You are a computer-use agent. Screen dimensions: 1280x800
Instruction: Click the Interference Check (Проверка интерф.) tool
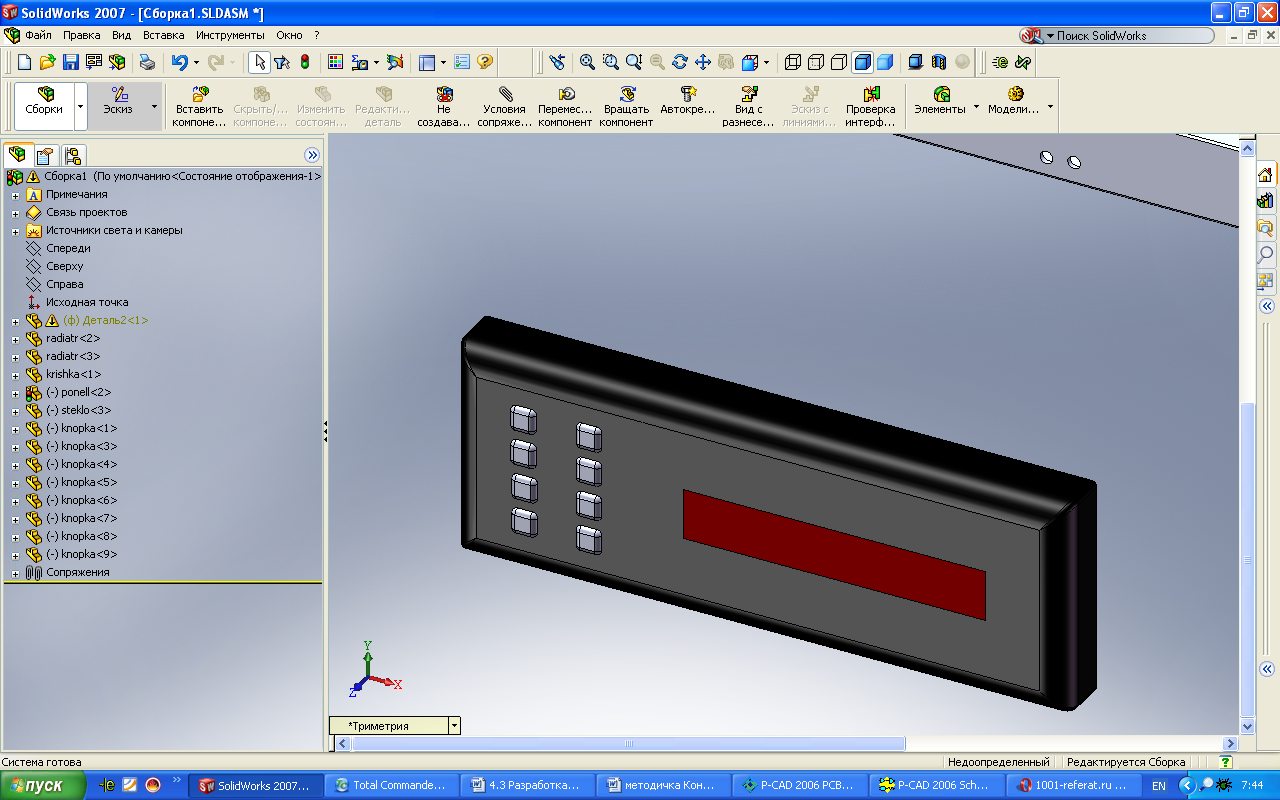pos(870,106)
